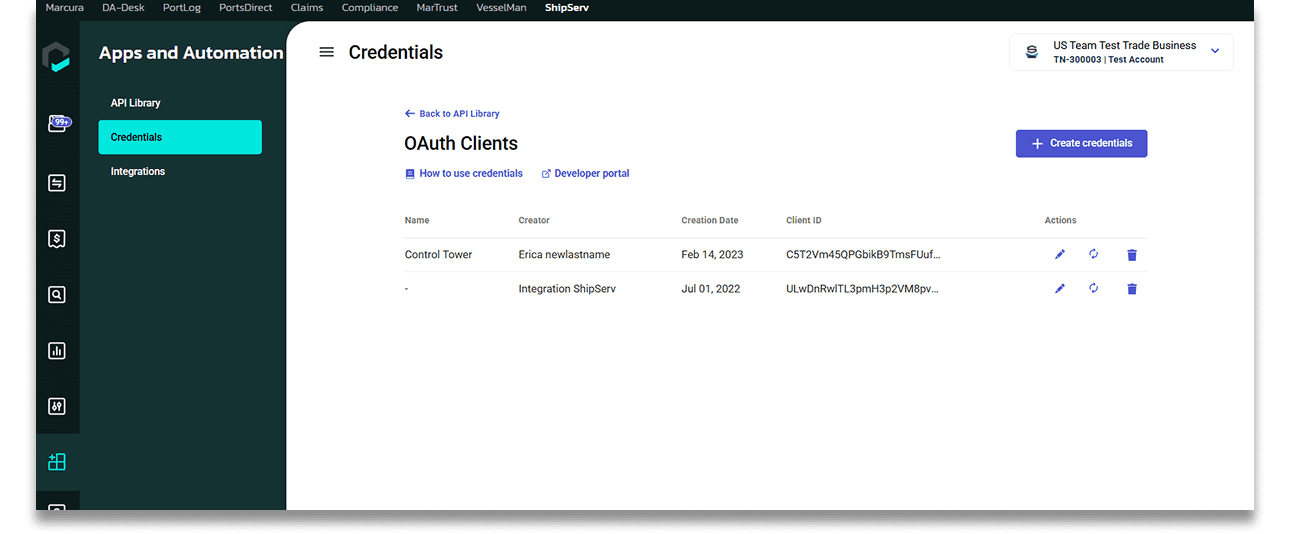
Task: Click the Create credentials button
Action: pos(1081,143)
